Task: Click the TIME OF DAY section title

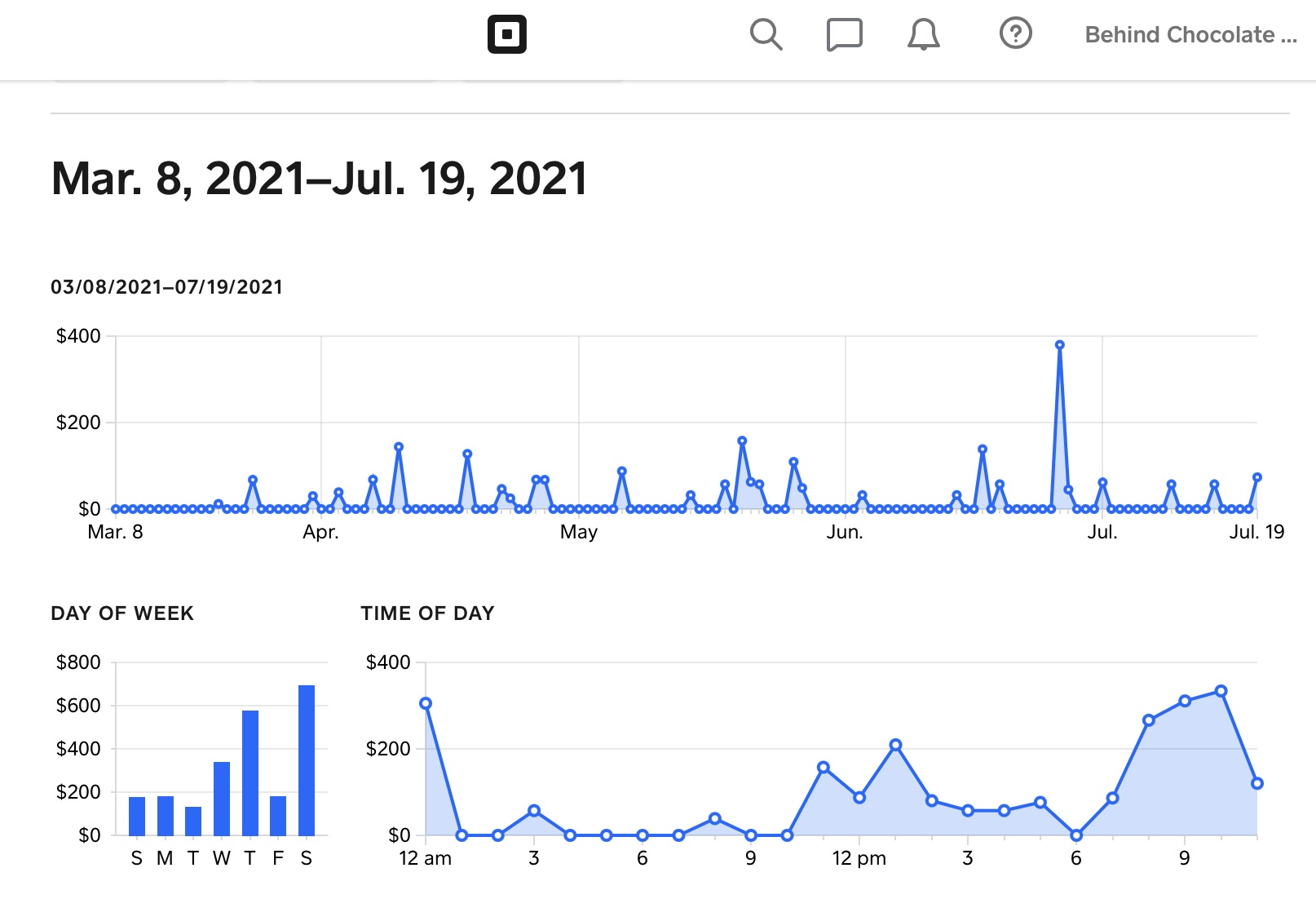Action: coord(427,613)
